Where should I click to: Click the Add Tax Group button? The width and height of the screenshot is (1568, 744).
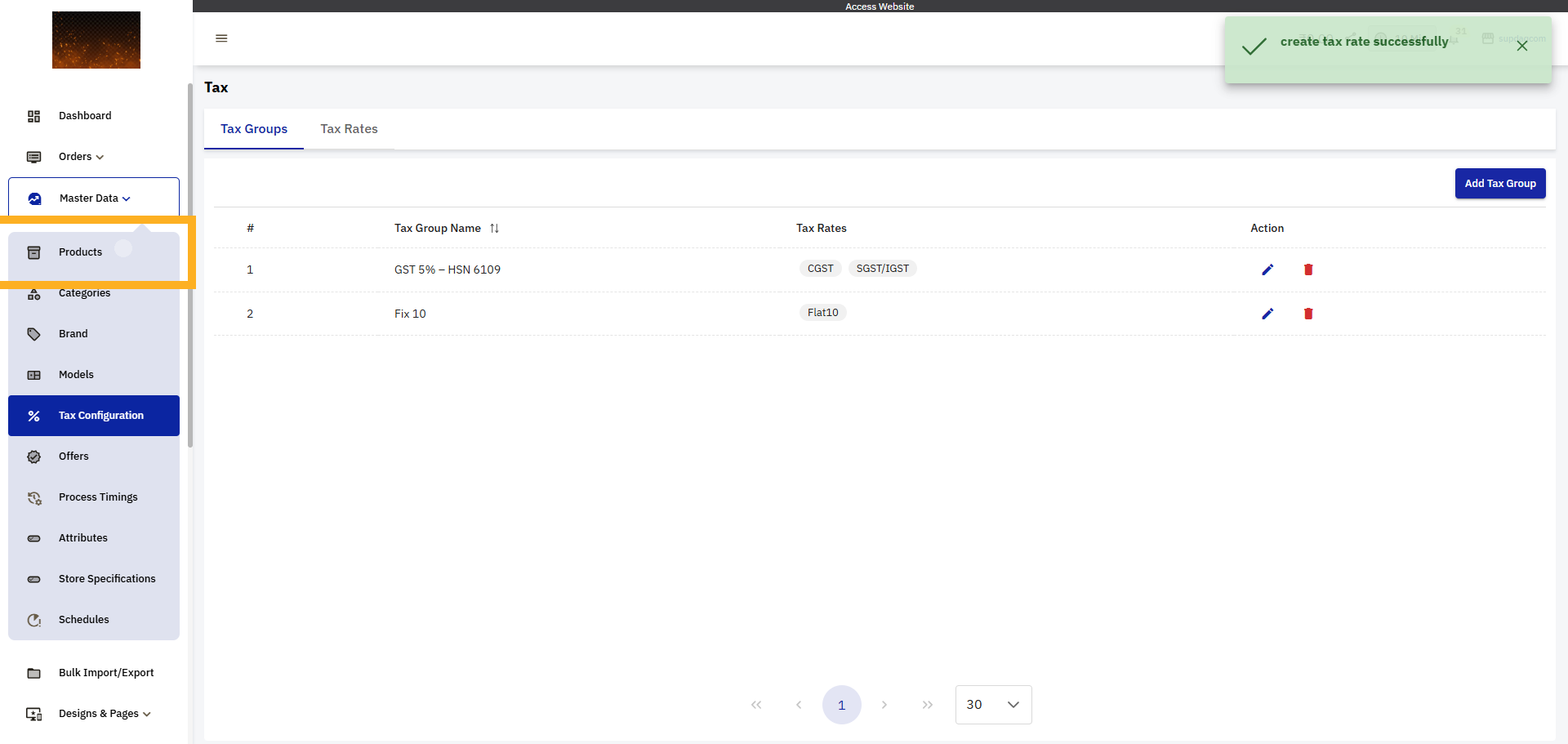tap(1500, 184)
